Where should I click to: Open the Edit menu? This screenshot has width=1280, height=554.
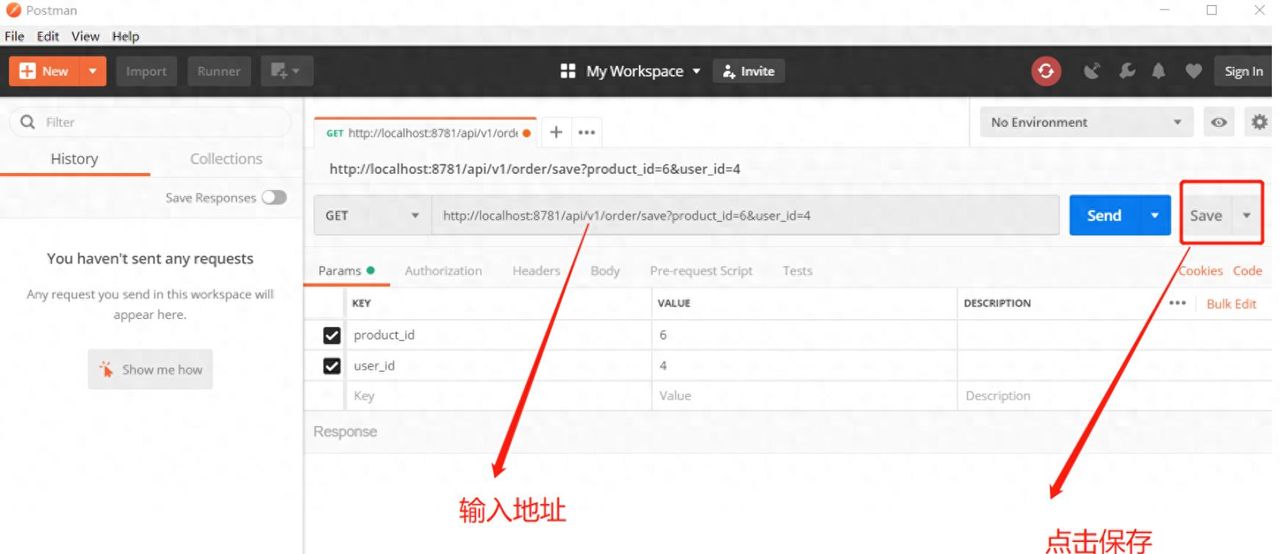(48, 36)
